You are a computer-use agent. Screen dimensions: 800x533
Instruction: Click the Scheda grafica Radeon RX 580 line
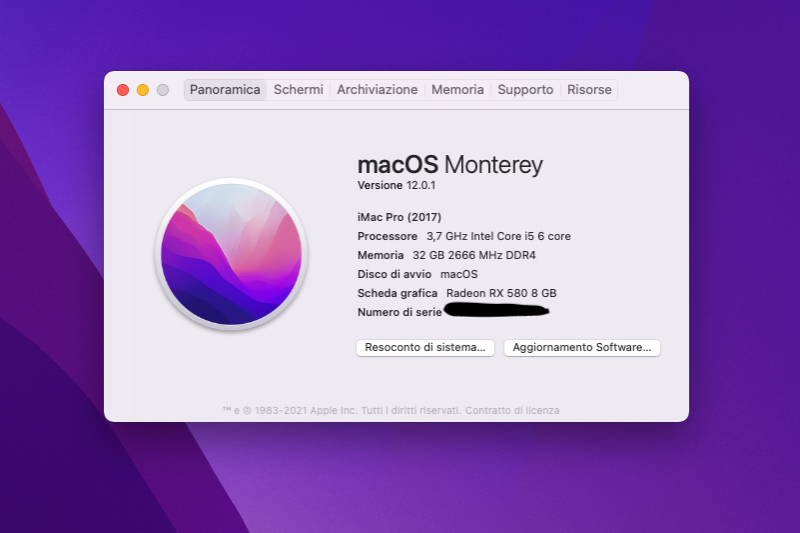click(457, 293)
